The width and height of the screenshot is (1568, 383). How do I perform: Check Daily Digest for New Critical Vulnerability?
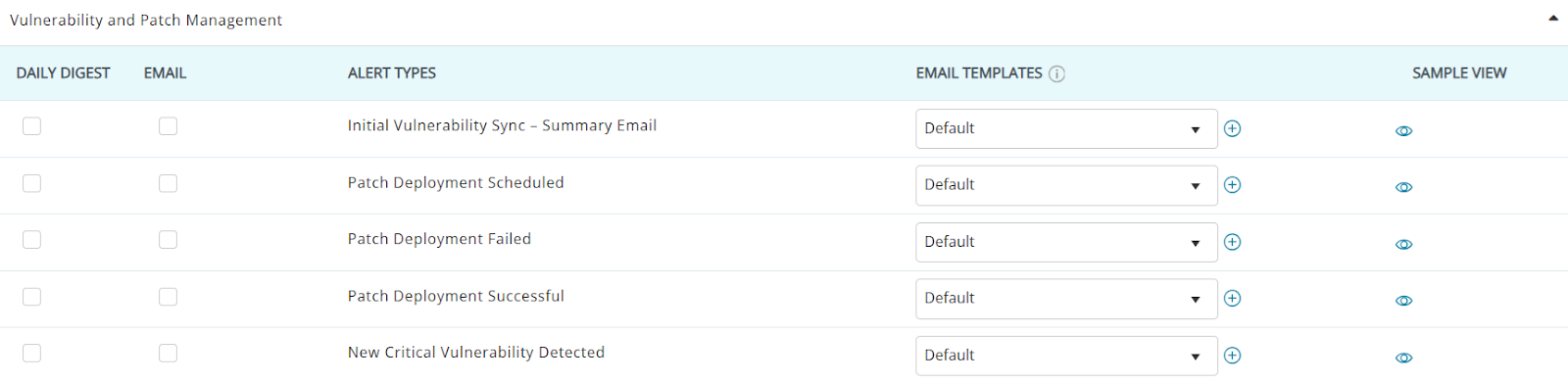click(x=32, y=354)
